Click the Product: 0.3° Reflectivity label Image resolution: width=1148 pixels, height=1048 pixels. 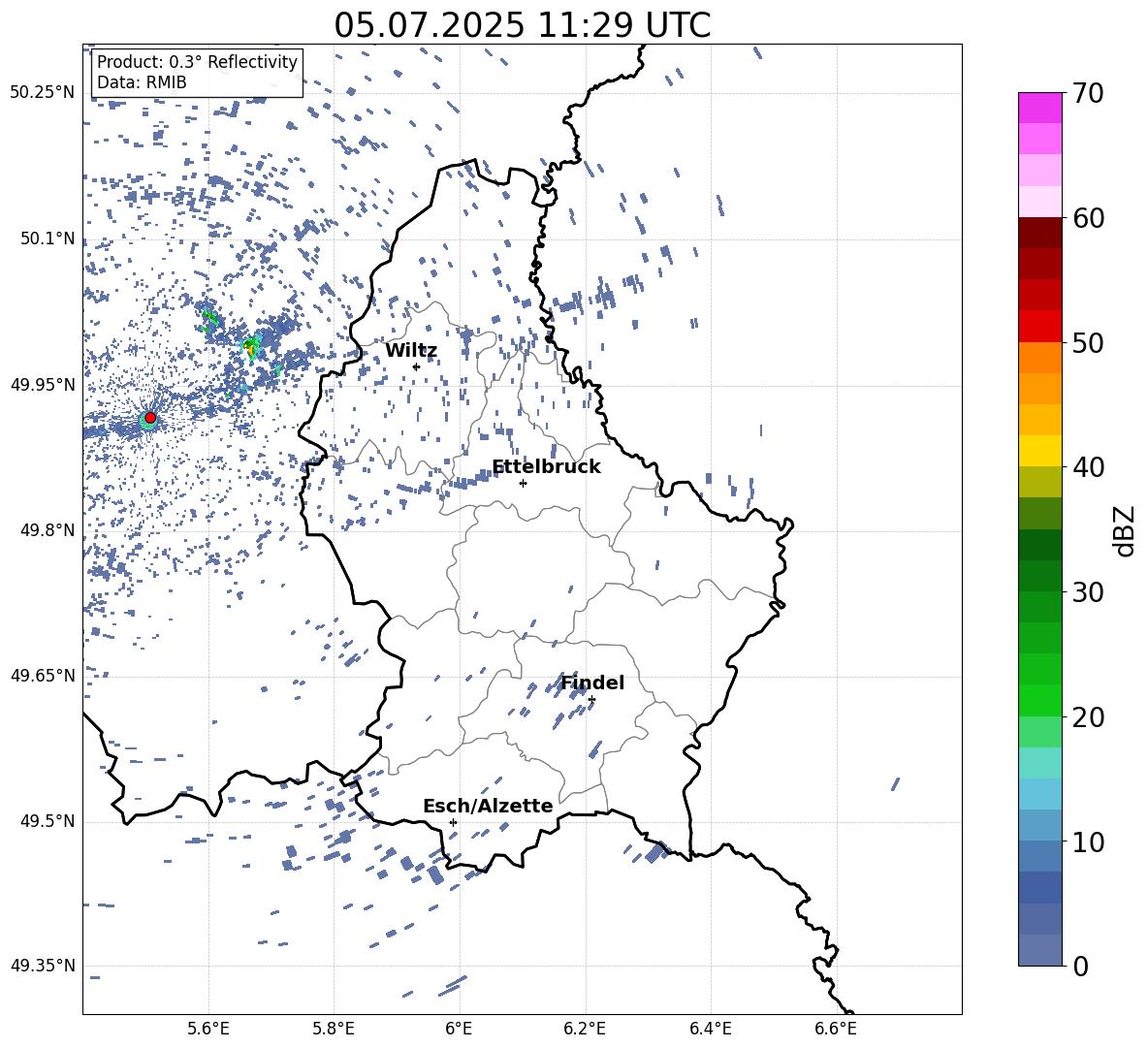[197, 61]
